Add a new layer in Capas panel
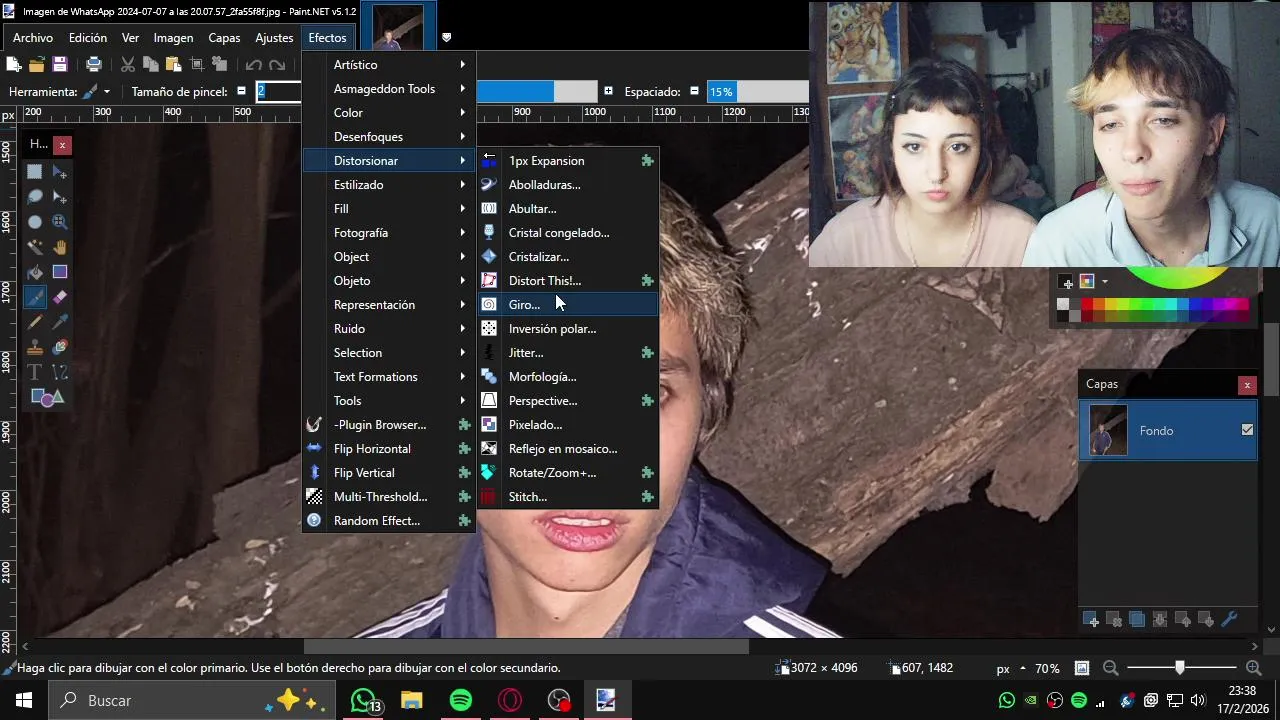 point(1092,620)
